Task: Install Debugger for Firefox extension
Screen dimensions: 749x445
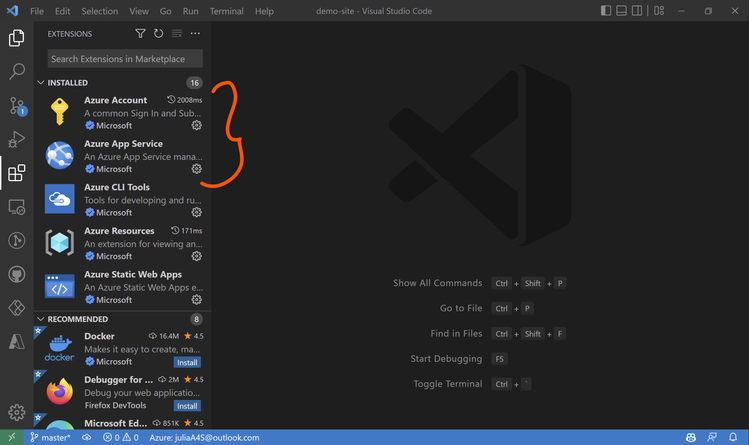Action: click(x=187, y=406)
